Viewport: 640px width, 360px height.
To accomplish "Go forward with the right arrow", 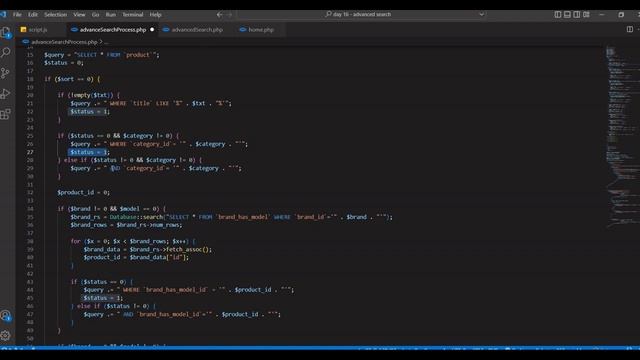I will 229,15.
